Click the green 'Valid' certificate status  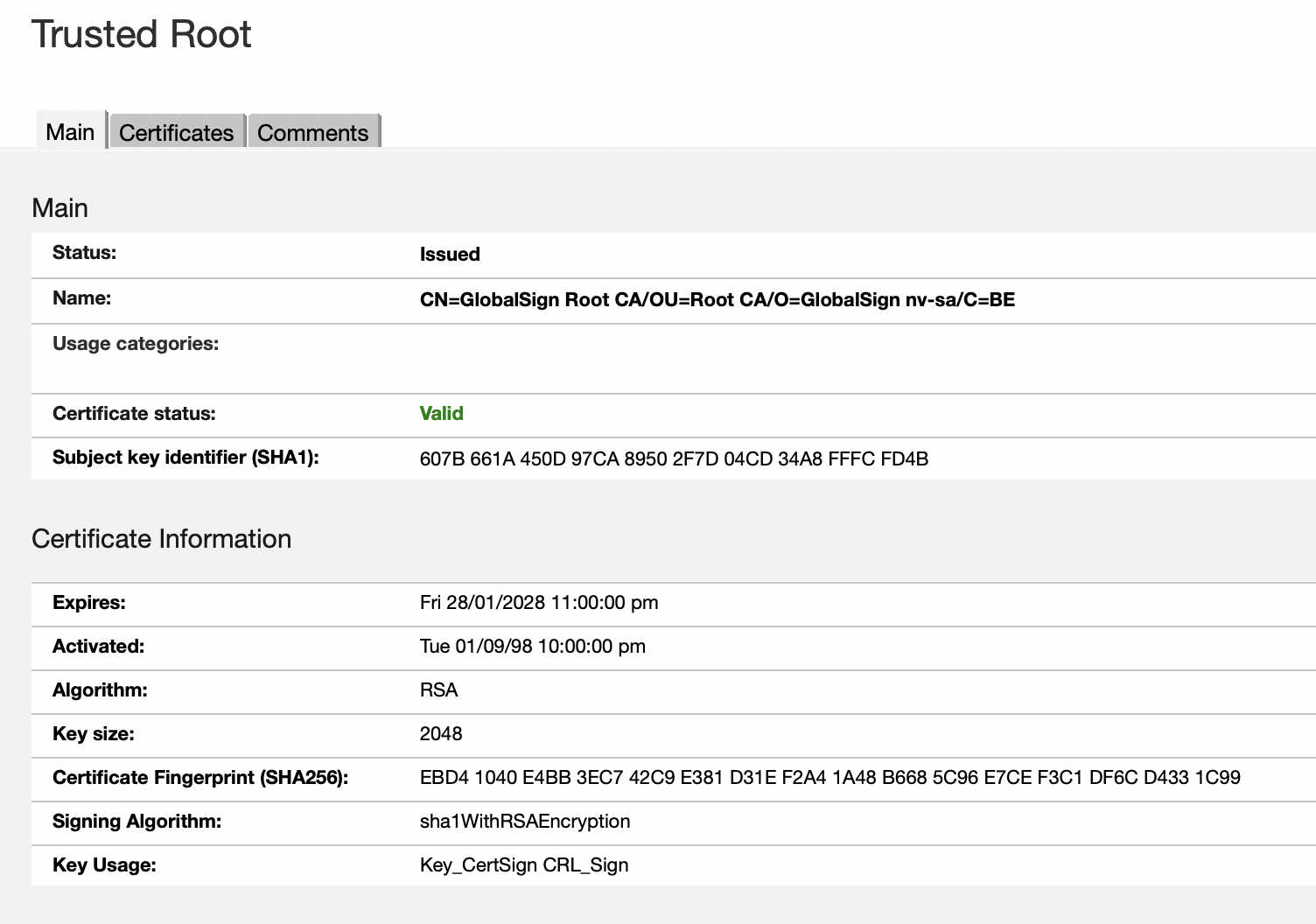[x=442, y=414]
